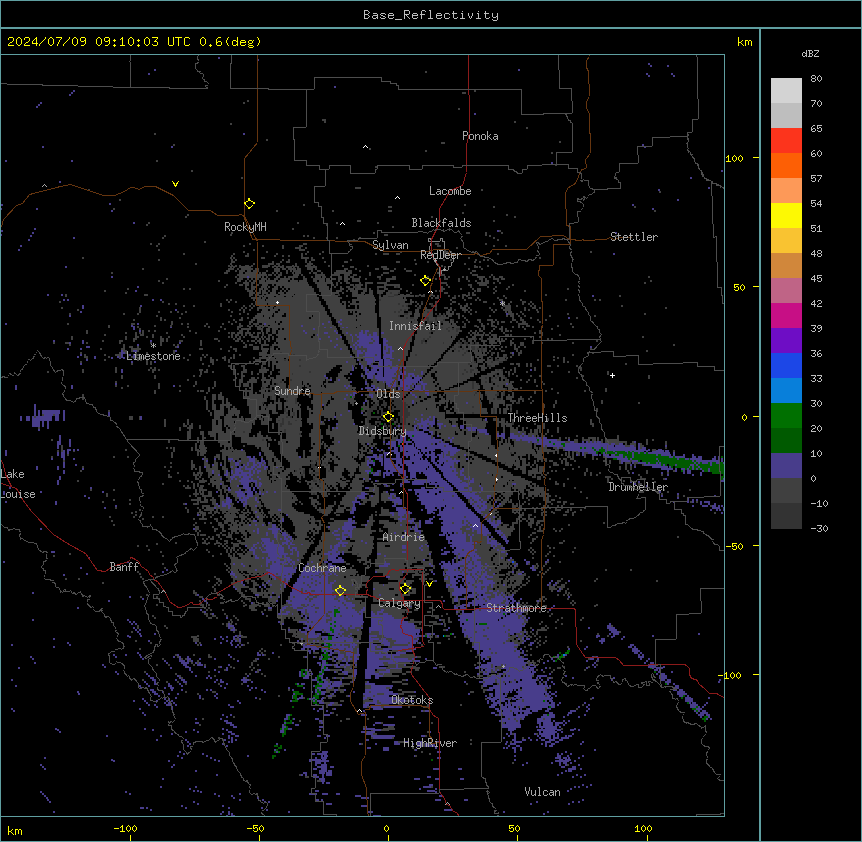This screenshot has width=862, height=842.
Task: Select the yellow radar marker between Olds and Didsbury
Action: [388, 417]
